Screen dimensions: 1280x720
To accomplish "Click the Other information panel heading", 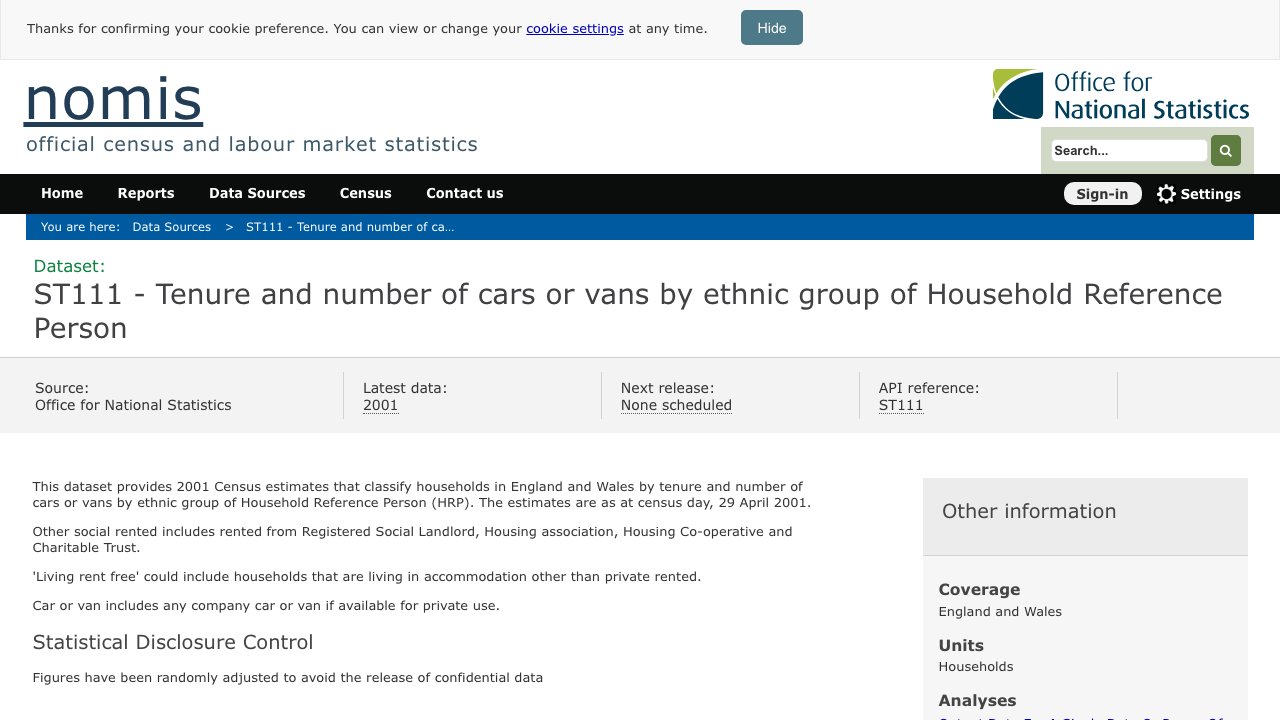I will pos(1029,511).
